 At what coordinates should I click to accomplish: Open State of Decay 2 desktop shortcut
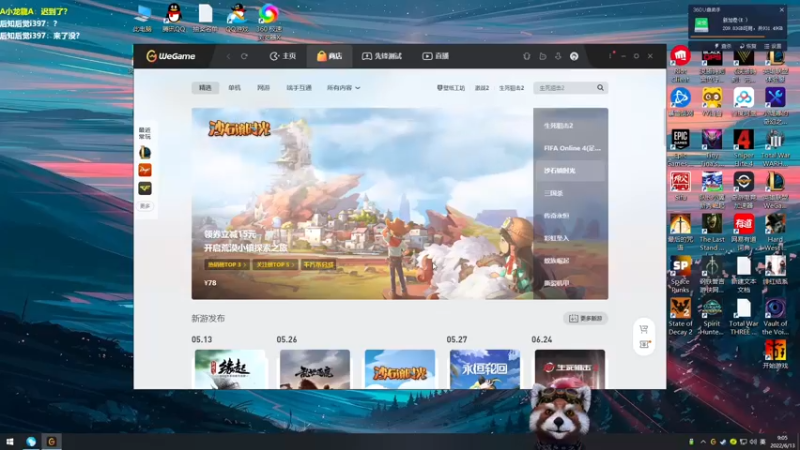pos(681,317)
